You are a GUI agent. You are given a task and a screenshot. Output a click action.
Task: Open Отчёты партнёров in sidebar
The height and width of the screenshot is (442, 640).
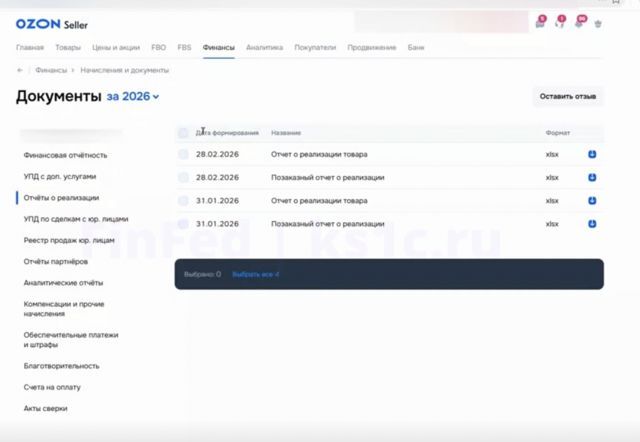point(56,262)
